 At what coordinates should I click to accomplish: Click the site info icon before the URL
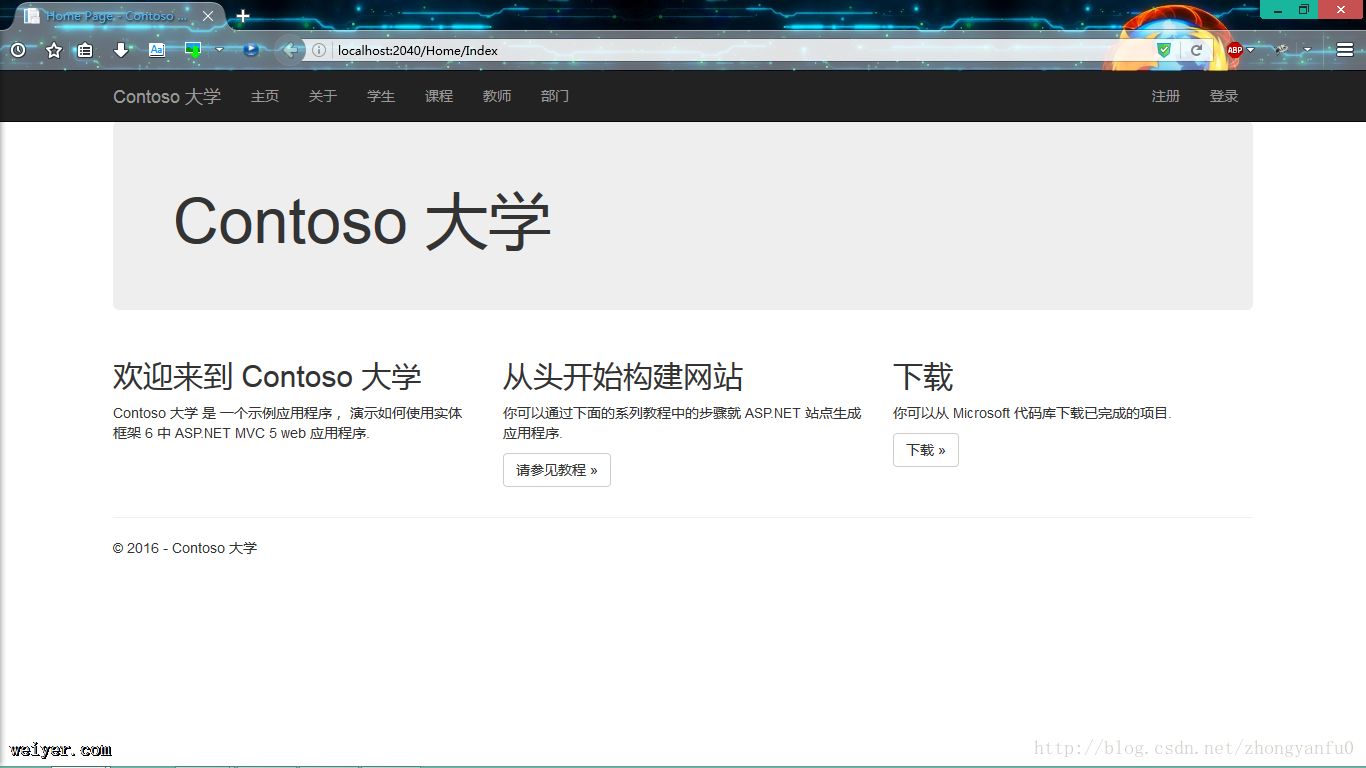pos(319,50)
